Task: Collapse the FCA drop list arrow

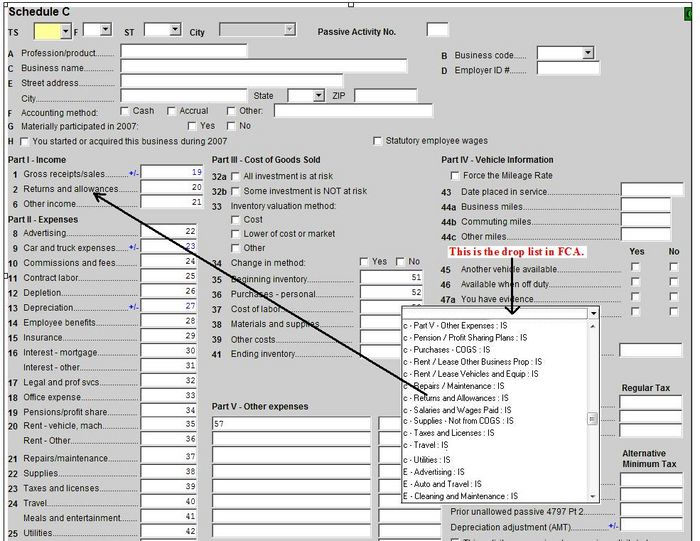Action: pos(593,313)
